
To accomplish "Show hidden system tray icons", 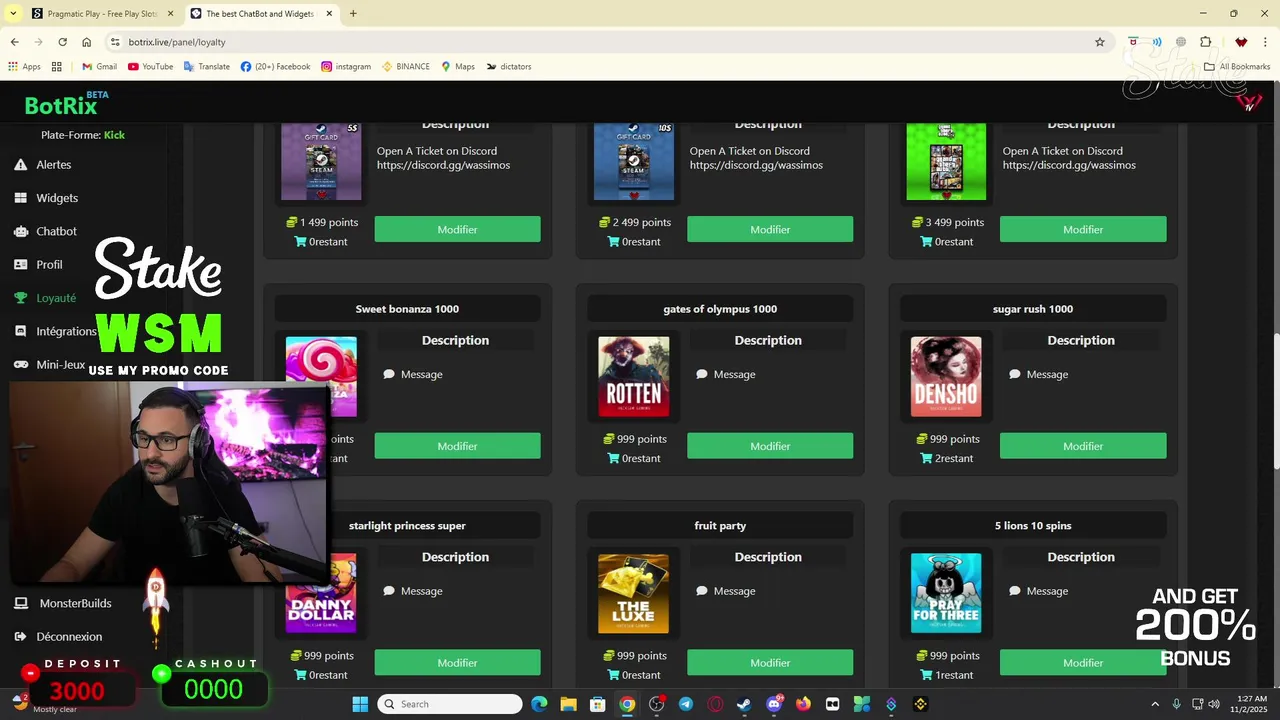I will (x=1155, y=704).
